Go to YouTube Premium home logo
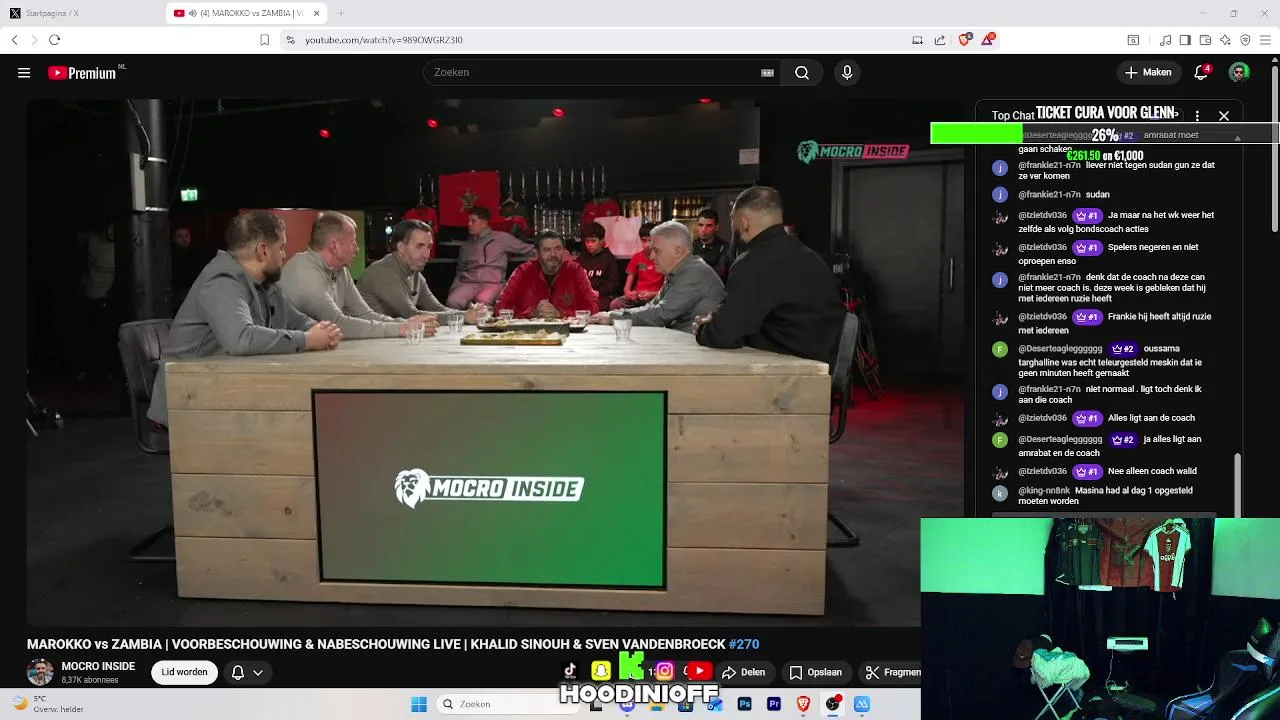 (83, 73)
